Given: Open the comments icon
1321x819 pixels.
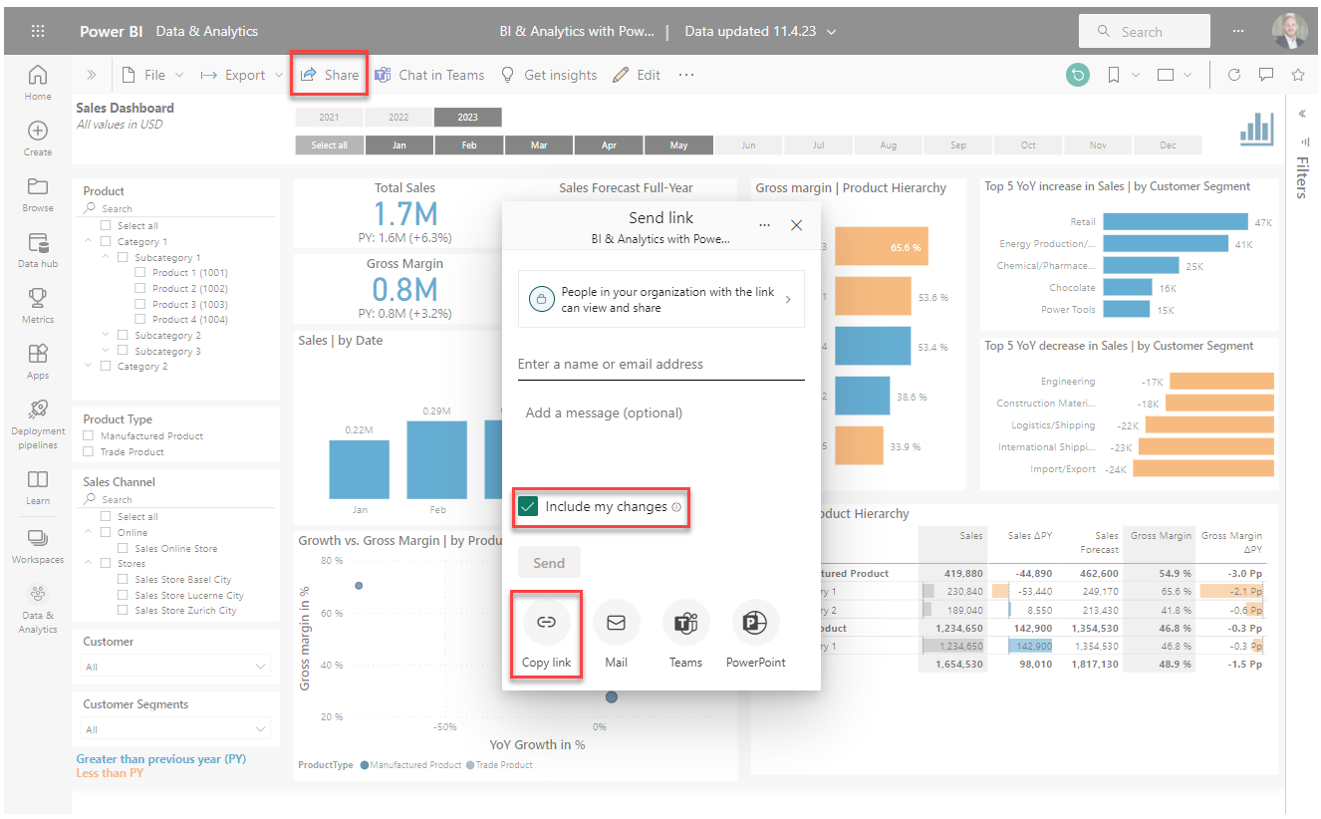Looking at the screenshot, I should pos(1266,75).
